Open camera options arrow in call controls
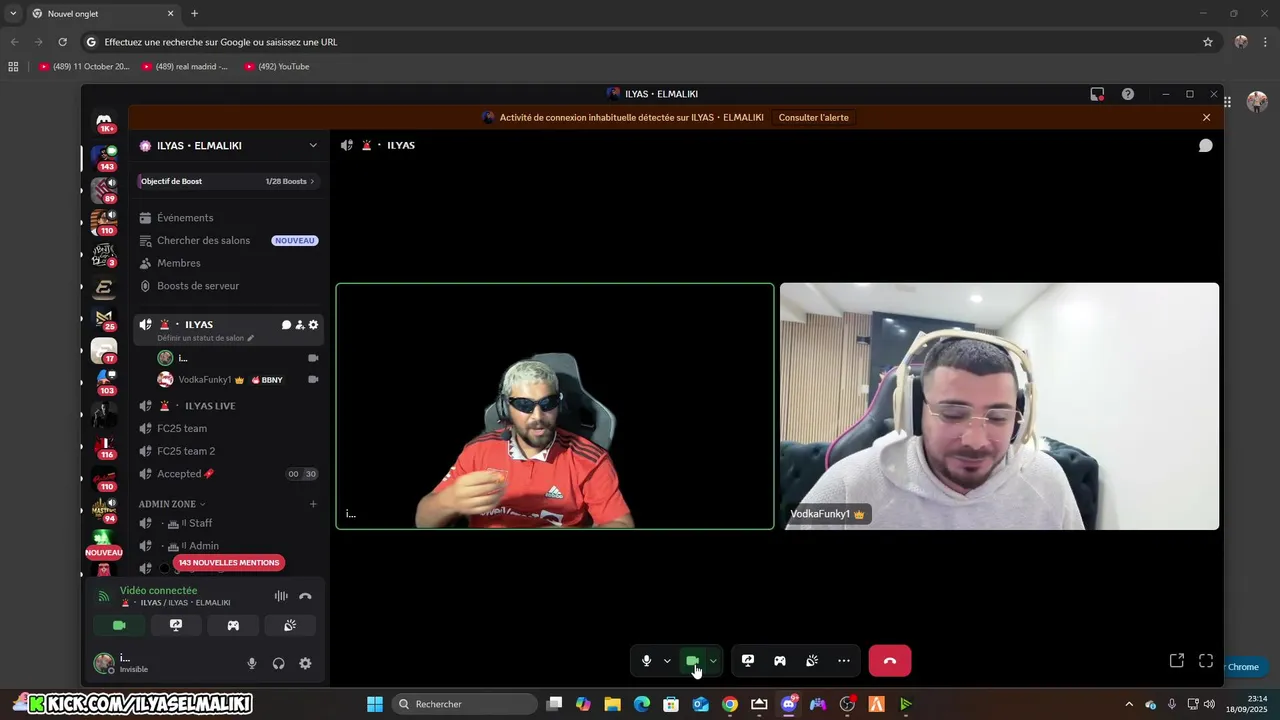 coord(713,661)
